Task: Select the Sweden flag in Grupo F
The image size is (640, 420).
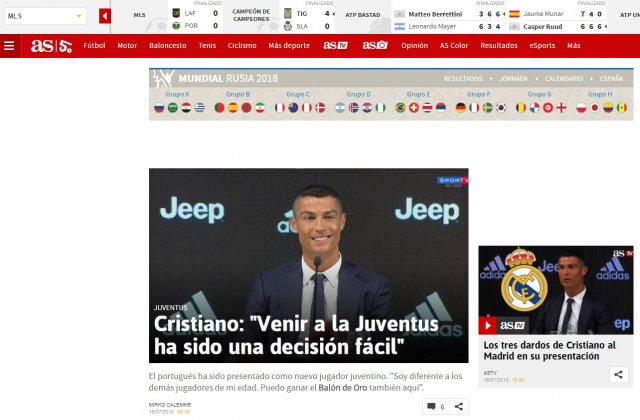Action: click(x=488, y=108)
